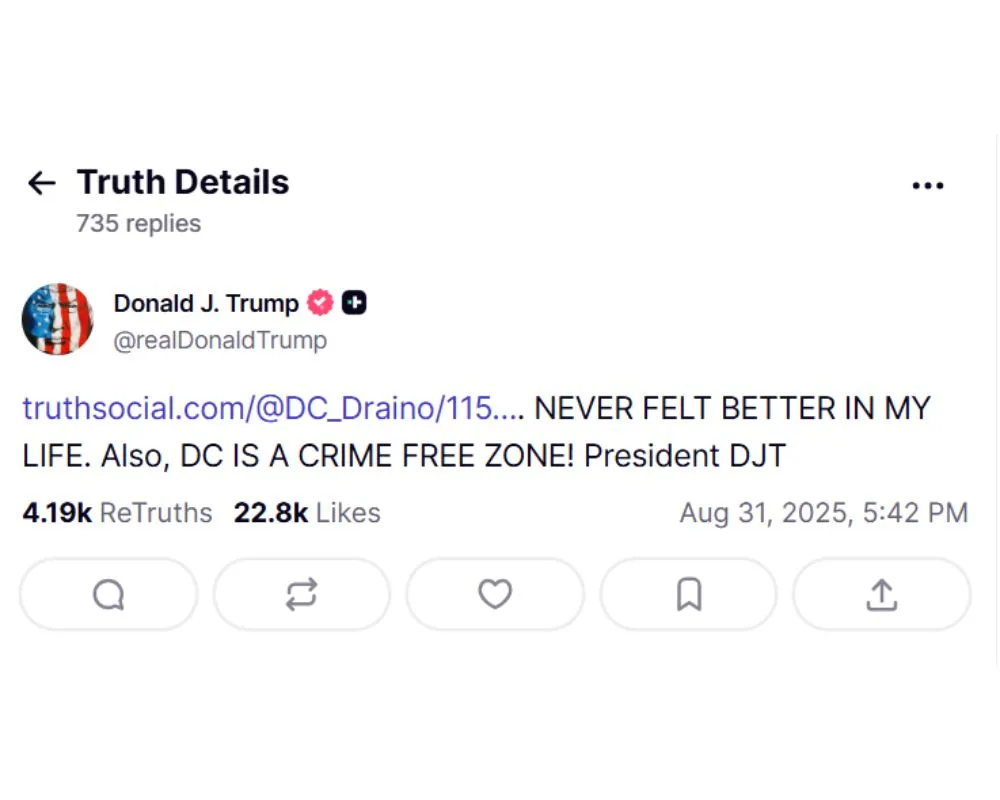This screenshot has height=800, width=1000.
Task: Bookmark this Truth
Action: pos(688,595)
